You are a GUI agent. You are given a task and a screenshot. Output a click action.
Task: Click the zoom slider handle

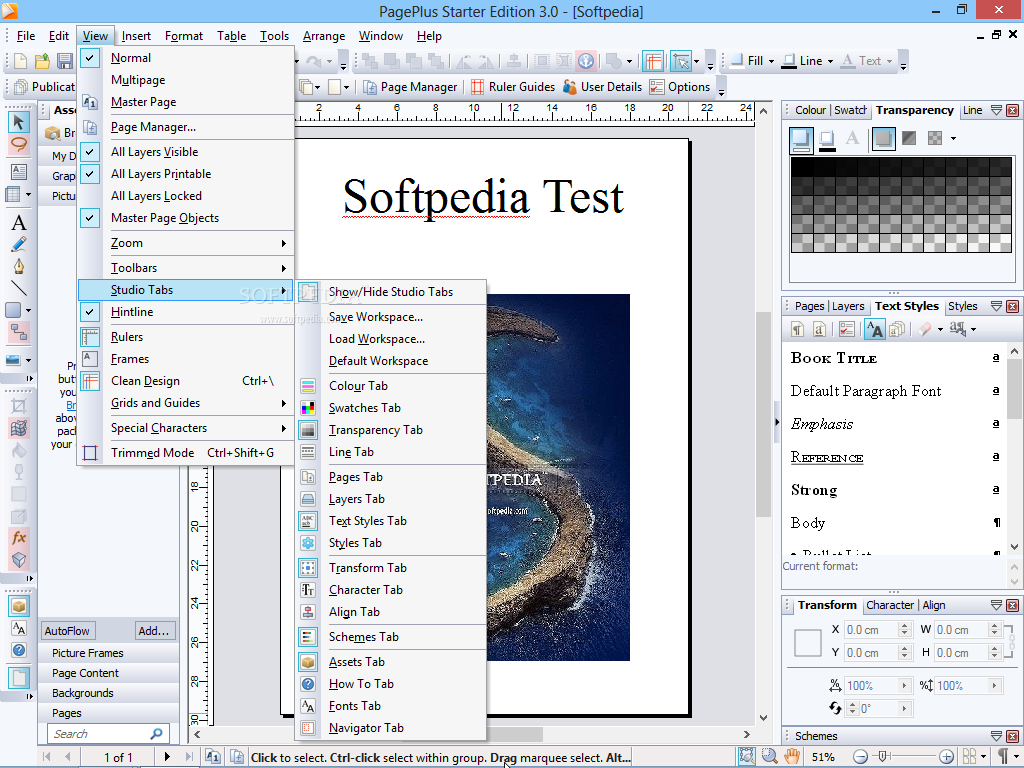pyautogui.click(x=882, y=757)
